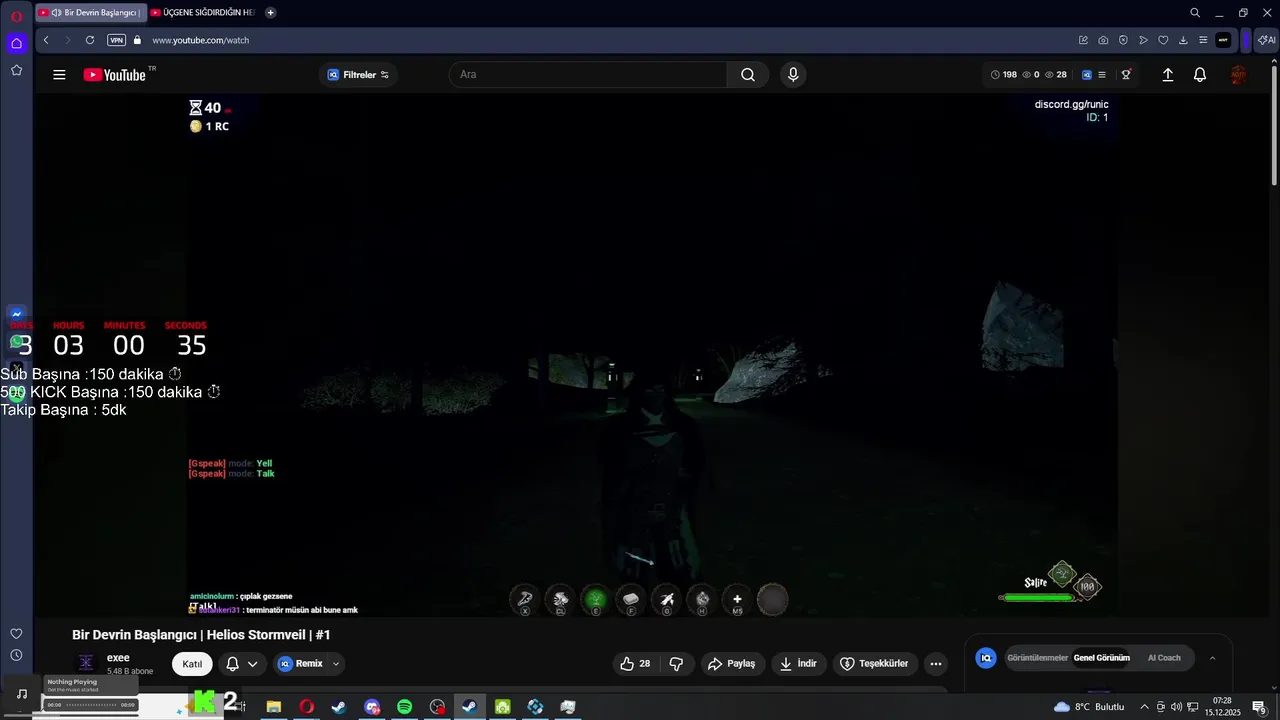1280x720 pixels.
Task: Click the Opera menu logo
Action: pyautogui.click(x=16, y=16)
